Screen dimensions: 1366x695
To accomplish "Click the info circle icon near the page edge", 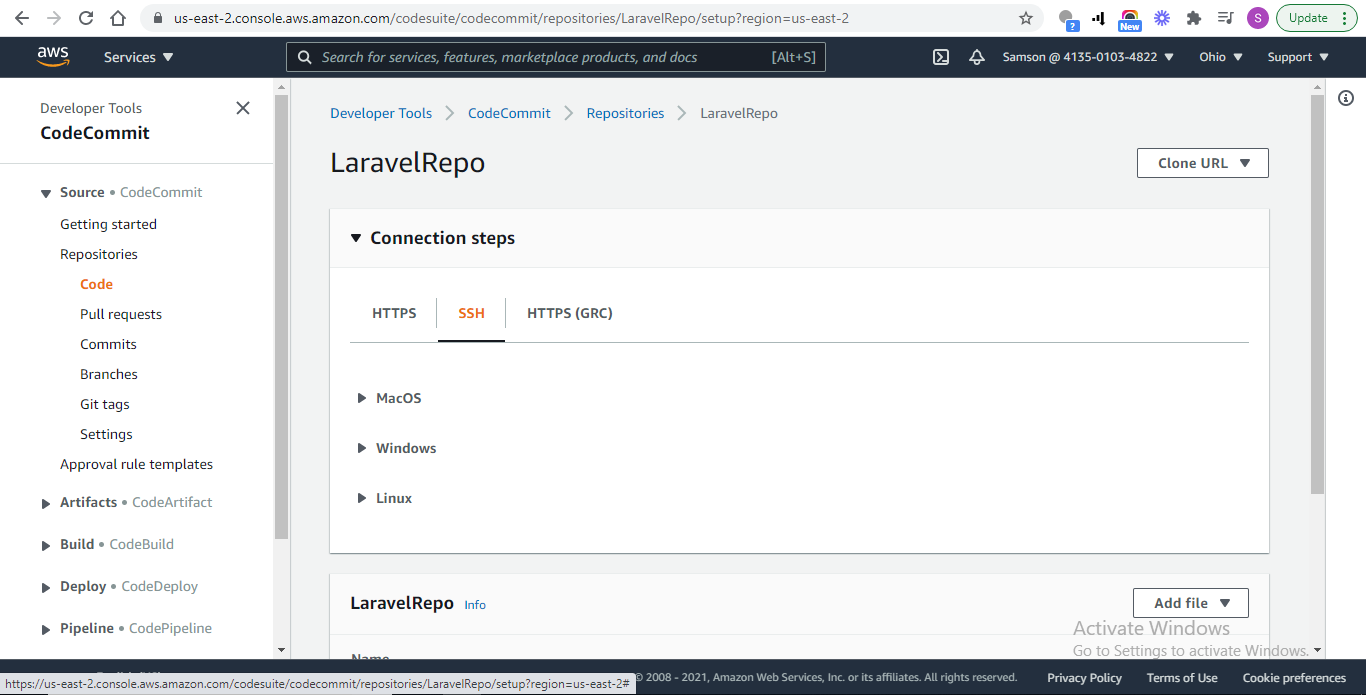I will click(1345, 98).
